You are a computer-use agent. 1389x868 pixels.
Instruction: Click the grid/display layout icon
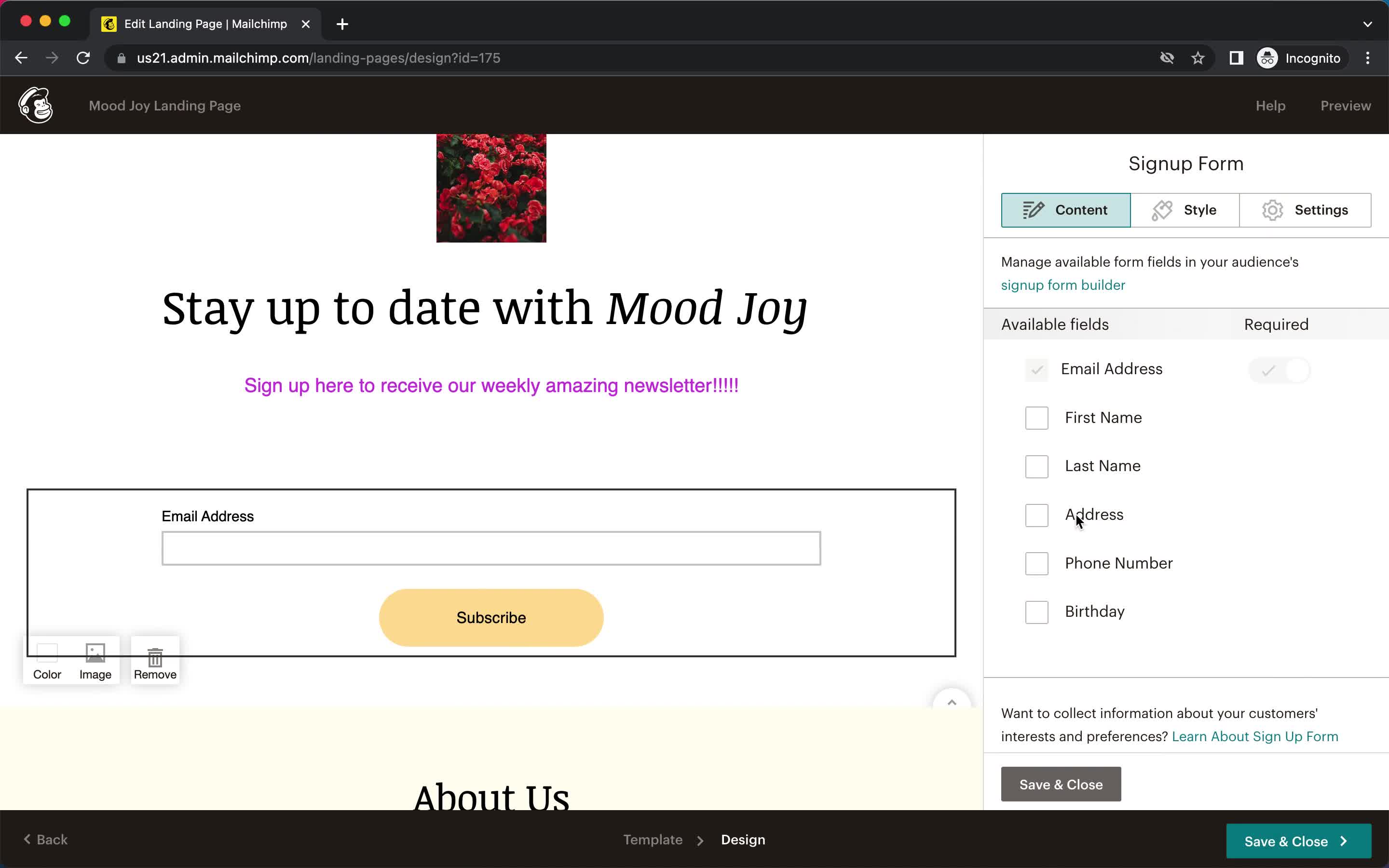(1236, 58)
